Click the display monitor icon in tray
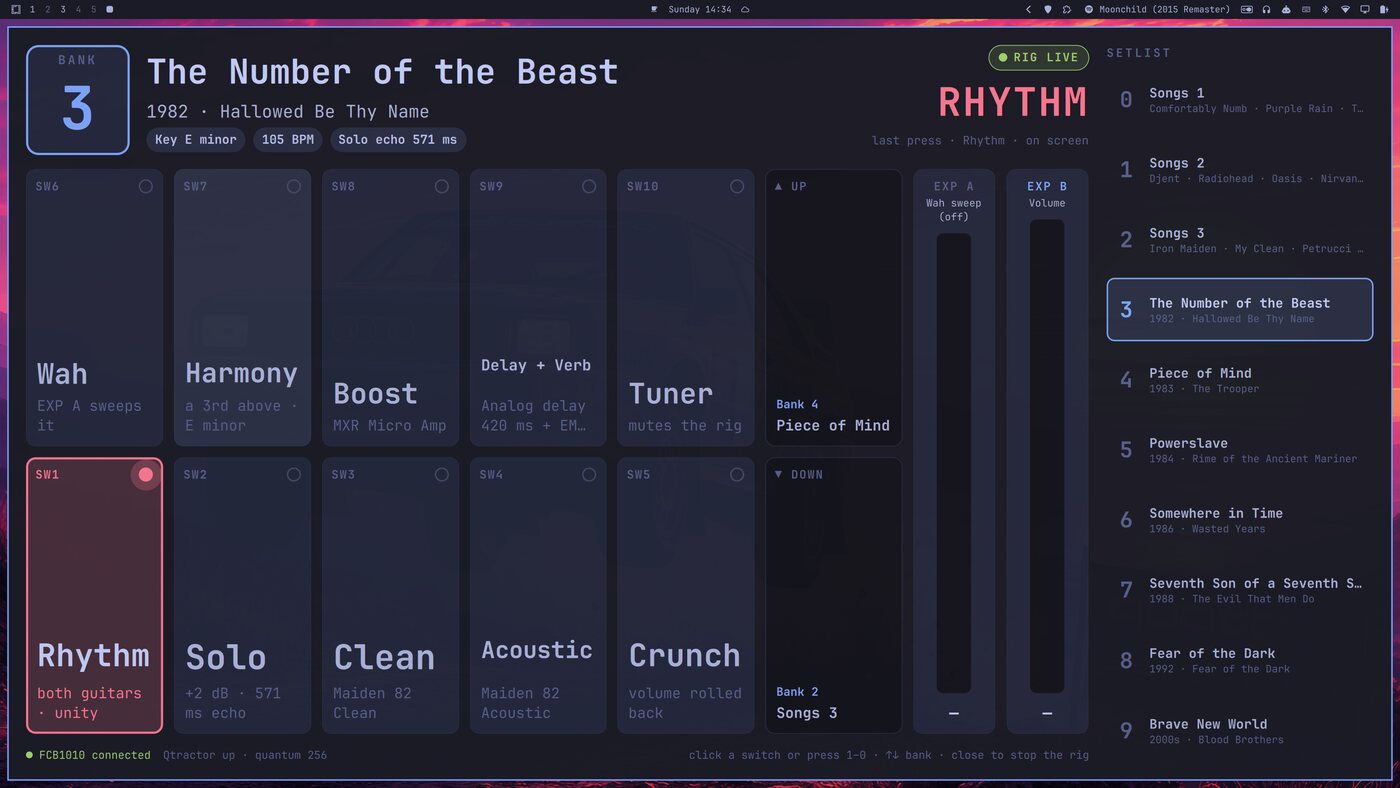 coord(1364,9)
